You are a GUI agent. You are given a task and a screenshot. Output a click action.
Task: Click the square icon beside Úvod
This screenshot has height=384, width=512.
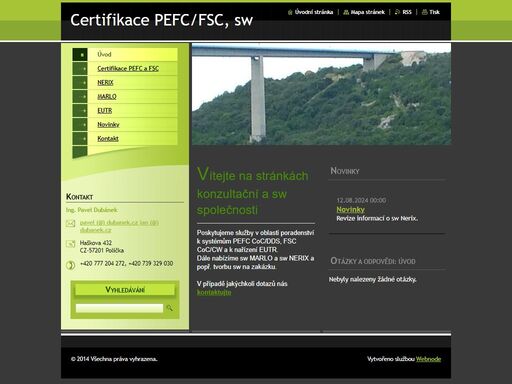(80, 54)
